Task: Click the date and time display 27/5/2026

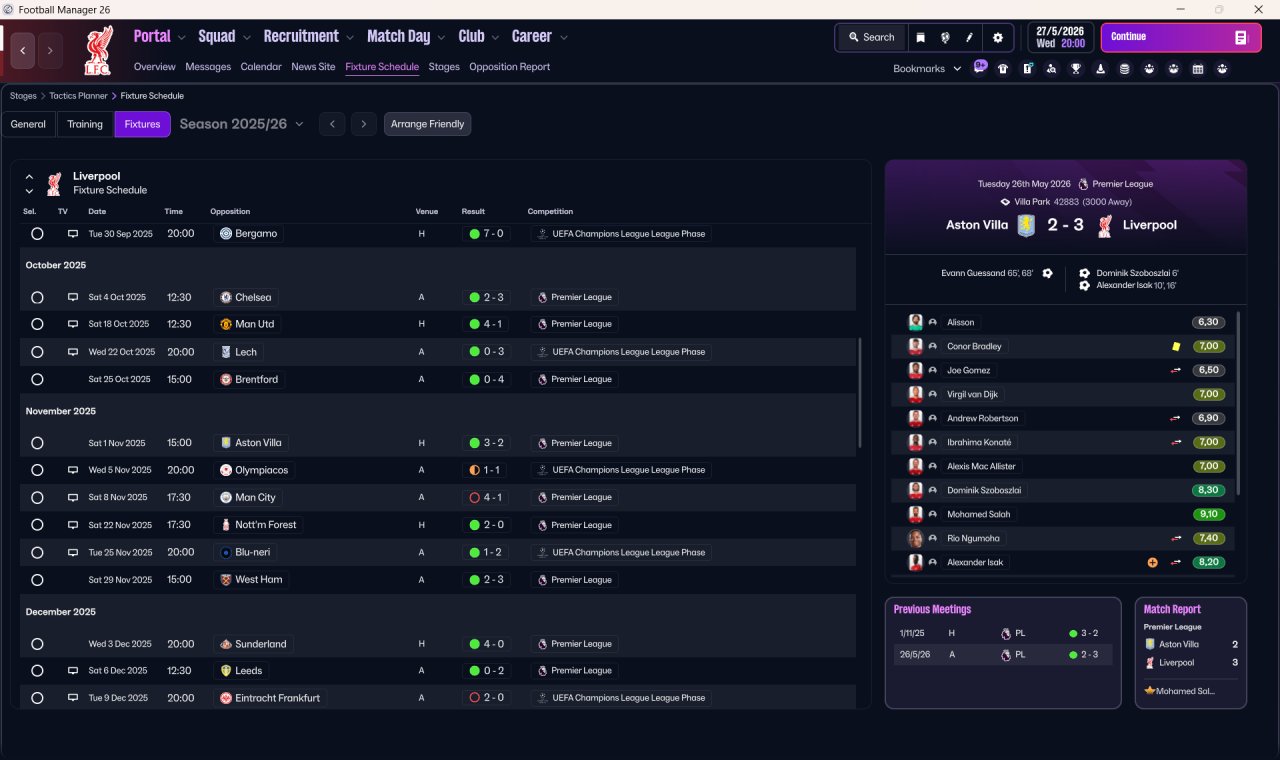Action: pyautogui.click(x=1060, y=37)
